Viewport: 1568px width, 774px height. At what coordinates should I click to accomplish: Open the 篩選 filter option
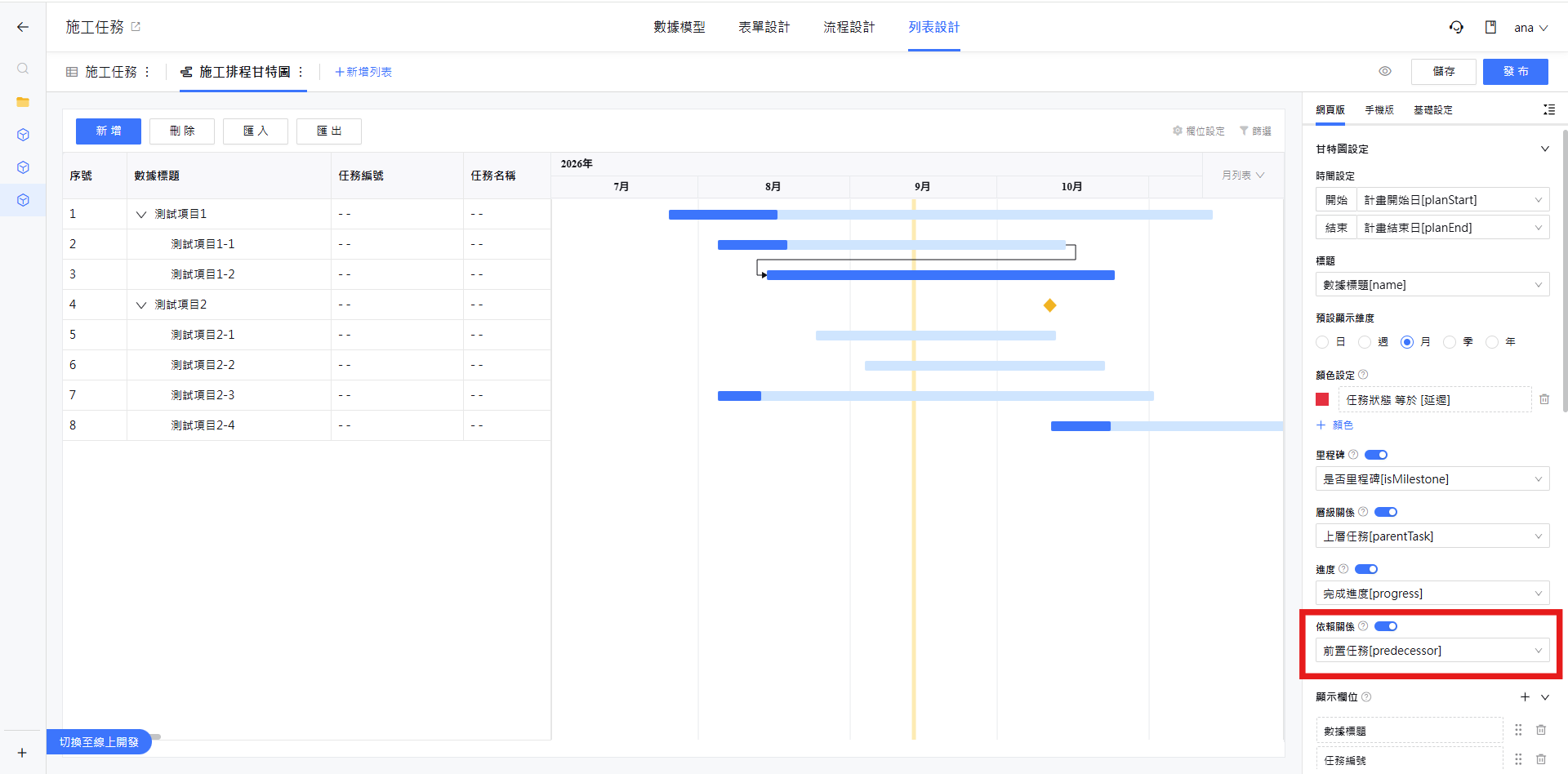1255,131
